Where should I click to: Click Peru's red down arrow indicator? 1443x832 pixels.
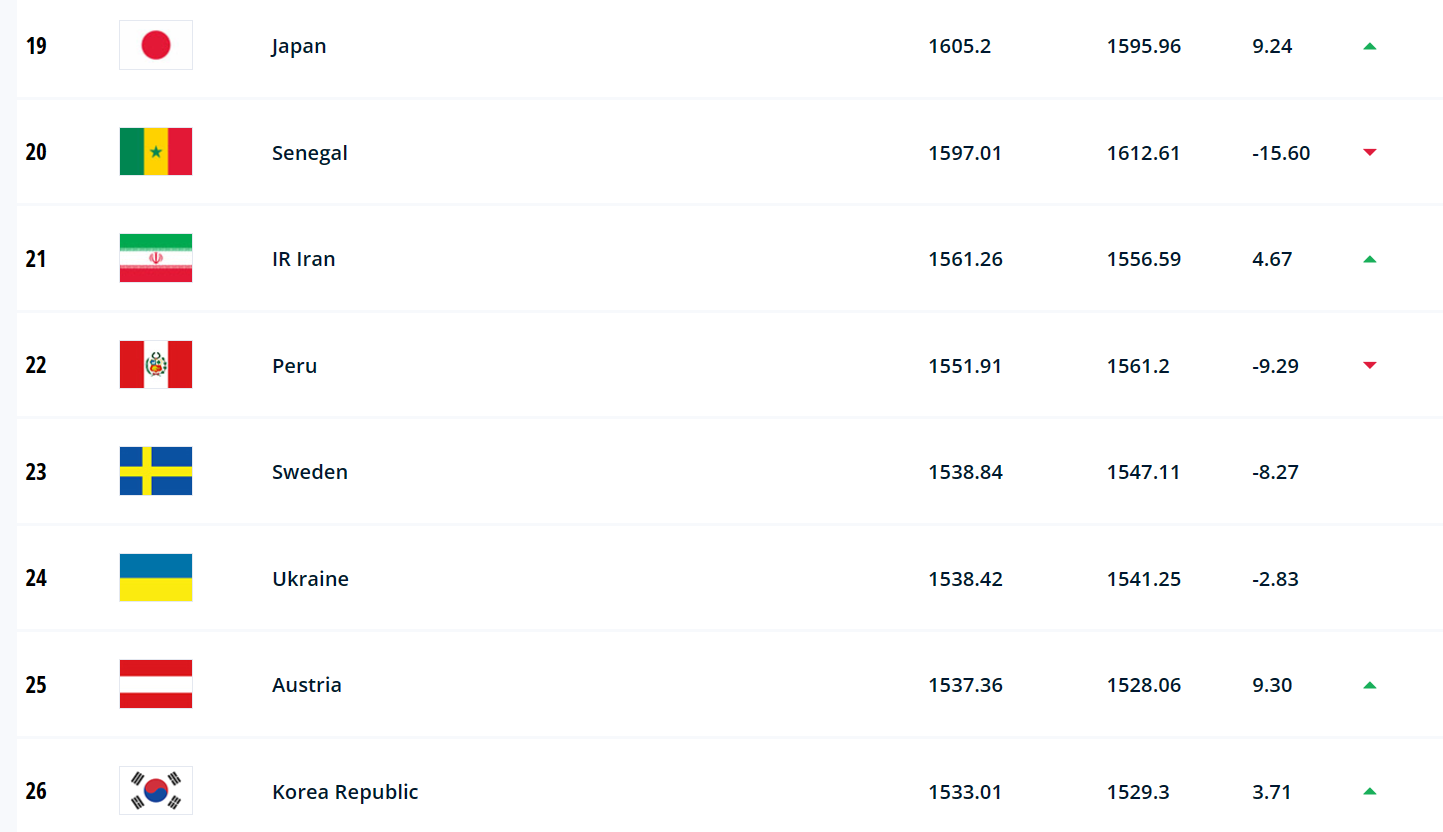(1370, 365)
